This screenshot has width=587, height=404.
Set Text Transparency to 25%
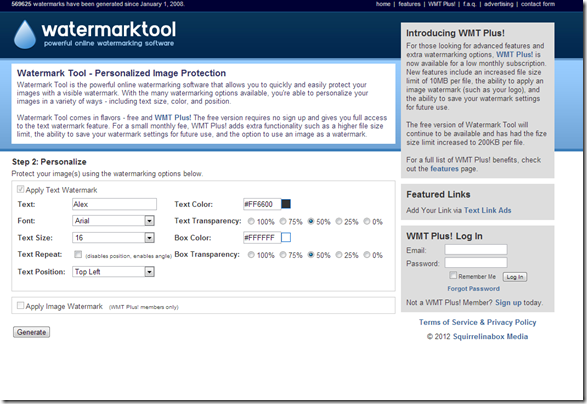(x=339, y=221)
